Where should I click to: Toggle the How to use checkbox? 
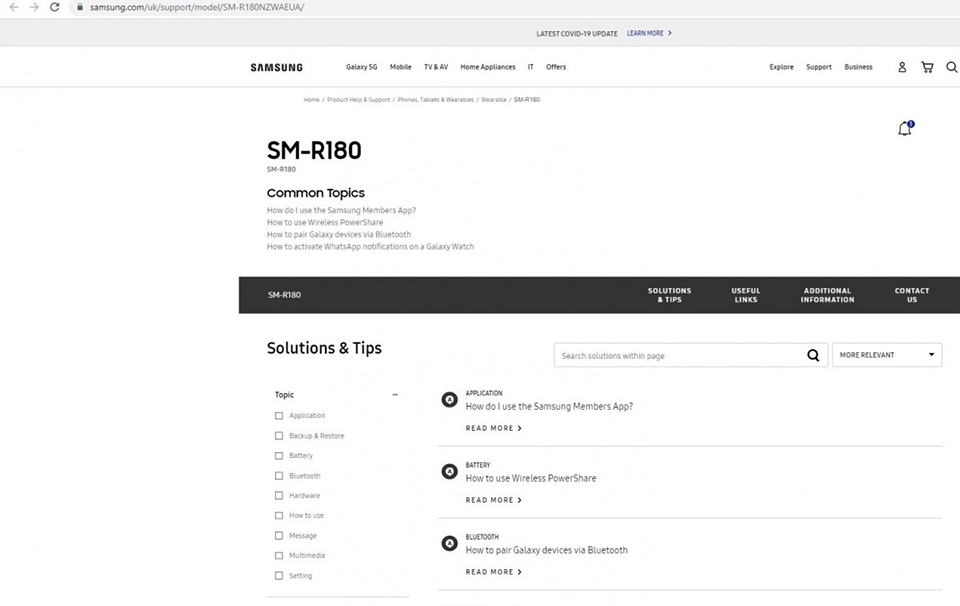coord(279,515)
